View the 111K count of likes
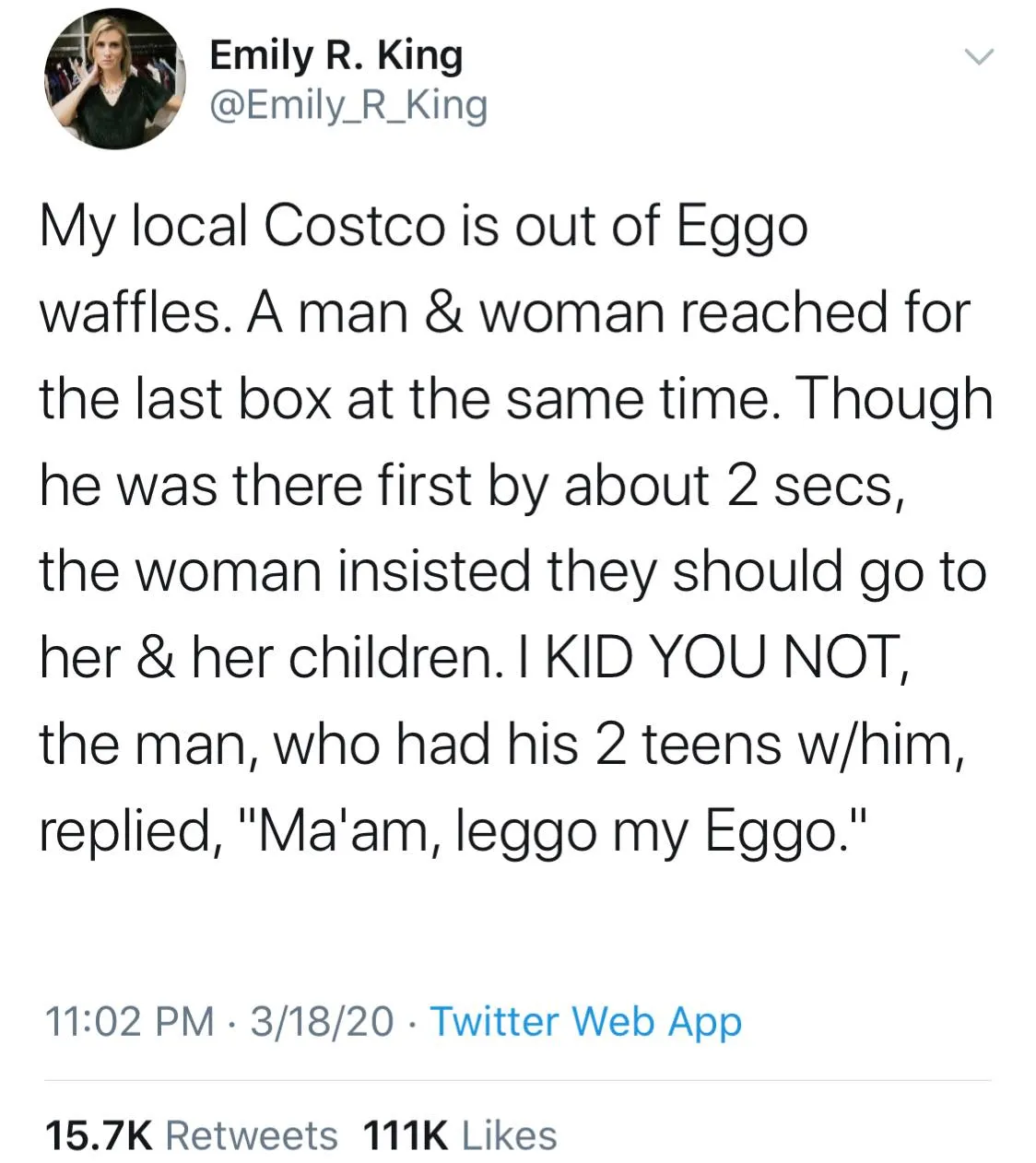The image size is (1036, 1163). click(x=406, y=1135)
